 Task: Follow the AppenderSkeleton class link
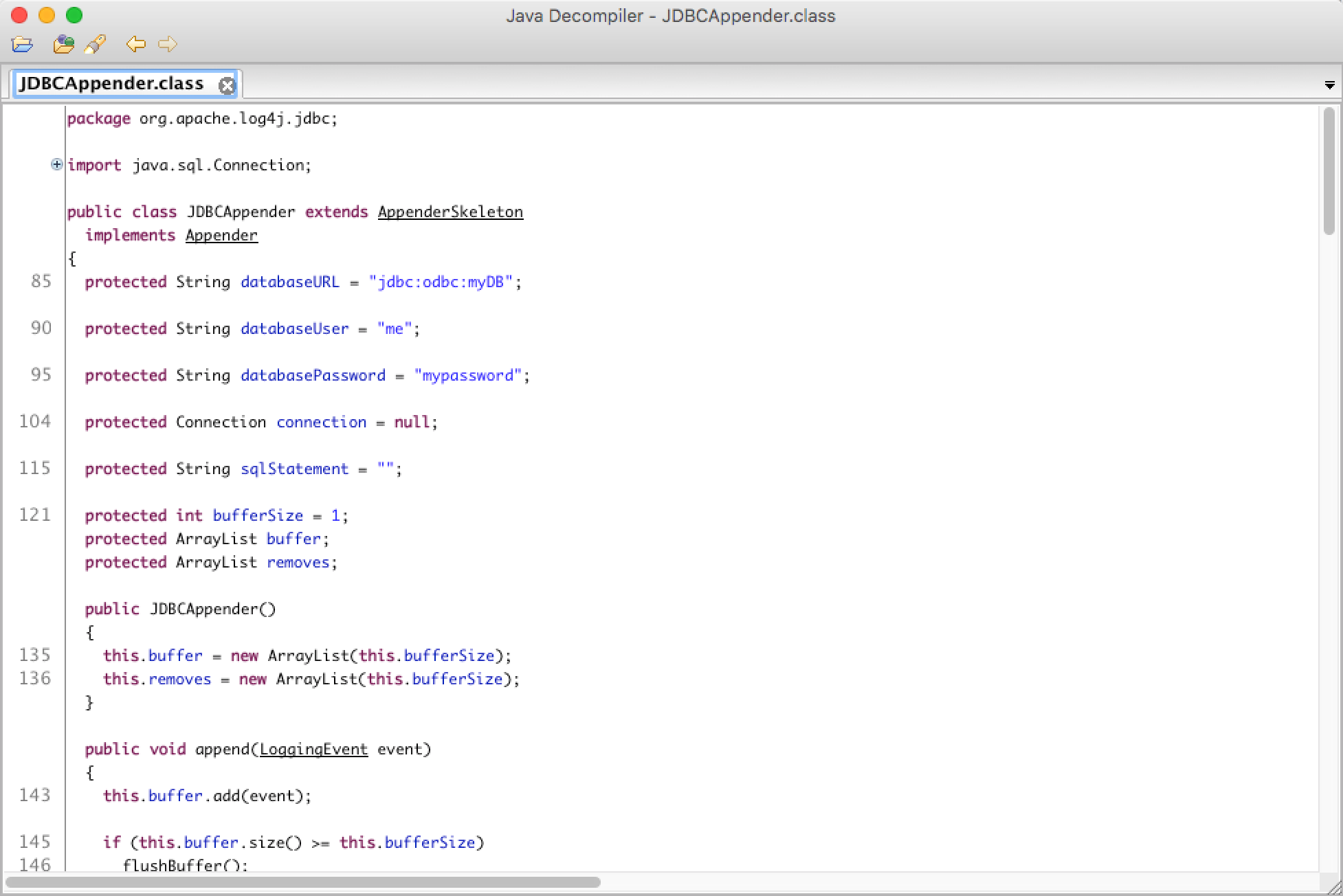tap(450, 212)
